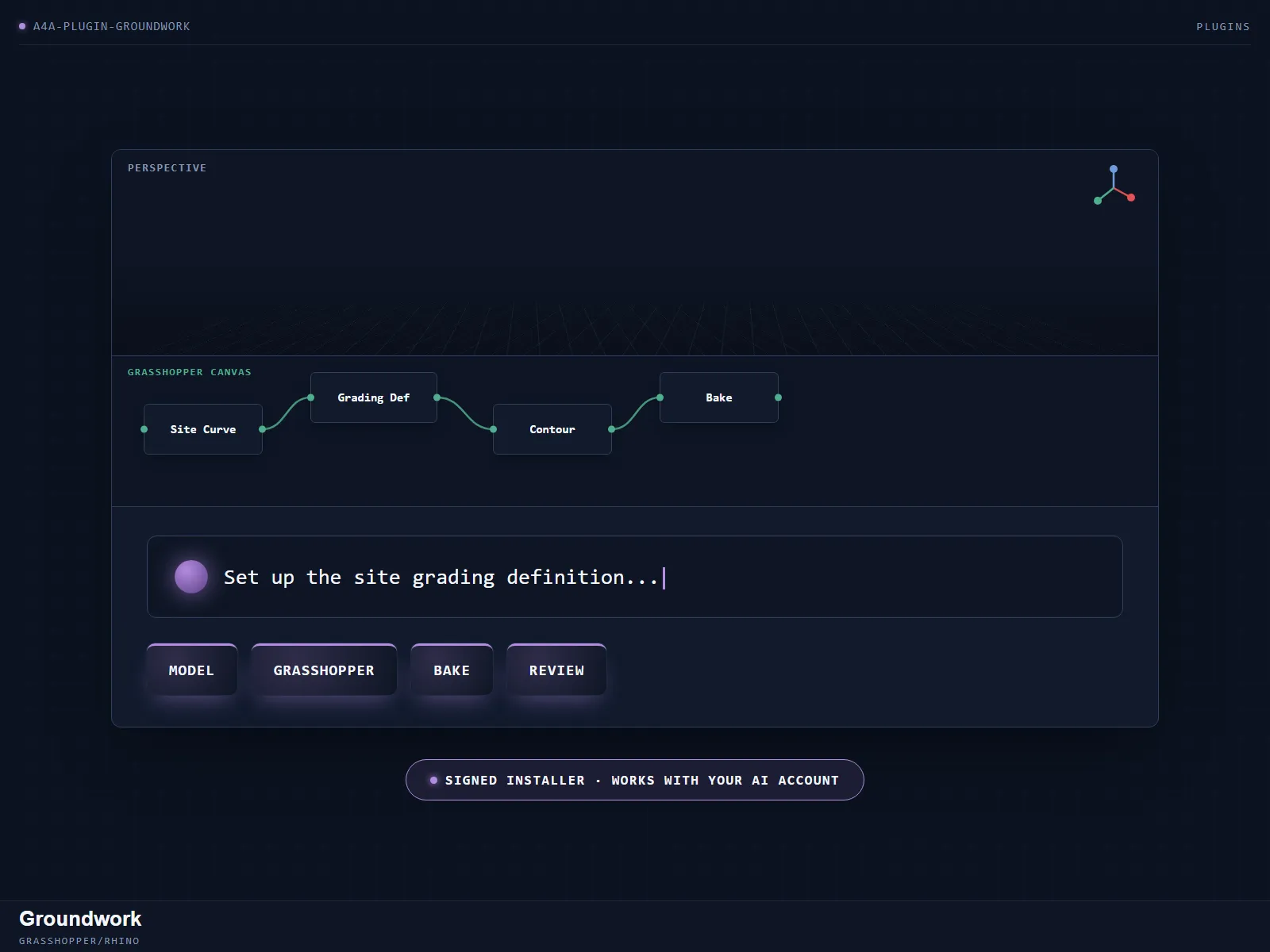Screen dimensions: 1270x952
Task: Click Grading Def node output port
Action: (x=437, y=397)
